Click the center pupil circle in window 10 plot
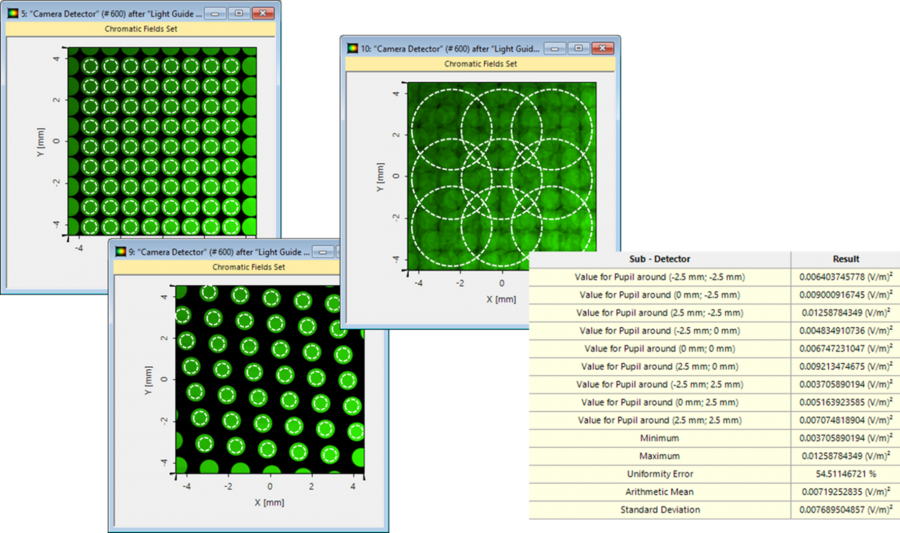 pos(501,175)
